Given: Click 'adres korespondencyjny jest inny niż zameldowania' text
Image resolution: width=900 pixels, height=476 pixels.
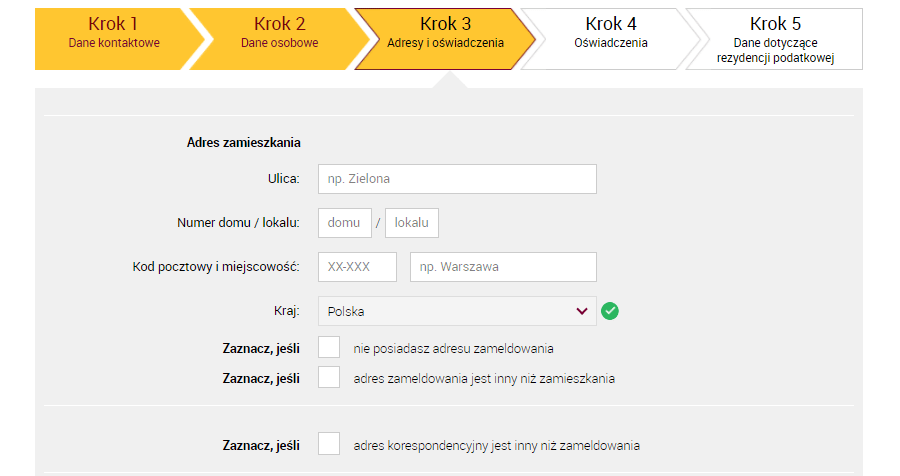Looking at the screenshot, I should (496, 446).
